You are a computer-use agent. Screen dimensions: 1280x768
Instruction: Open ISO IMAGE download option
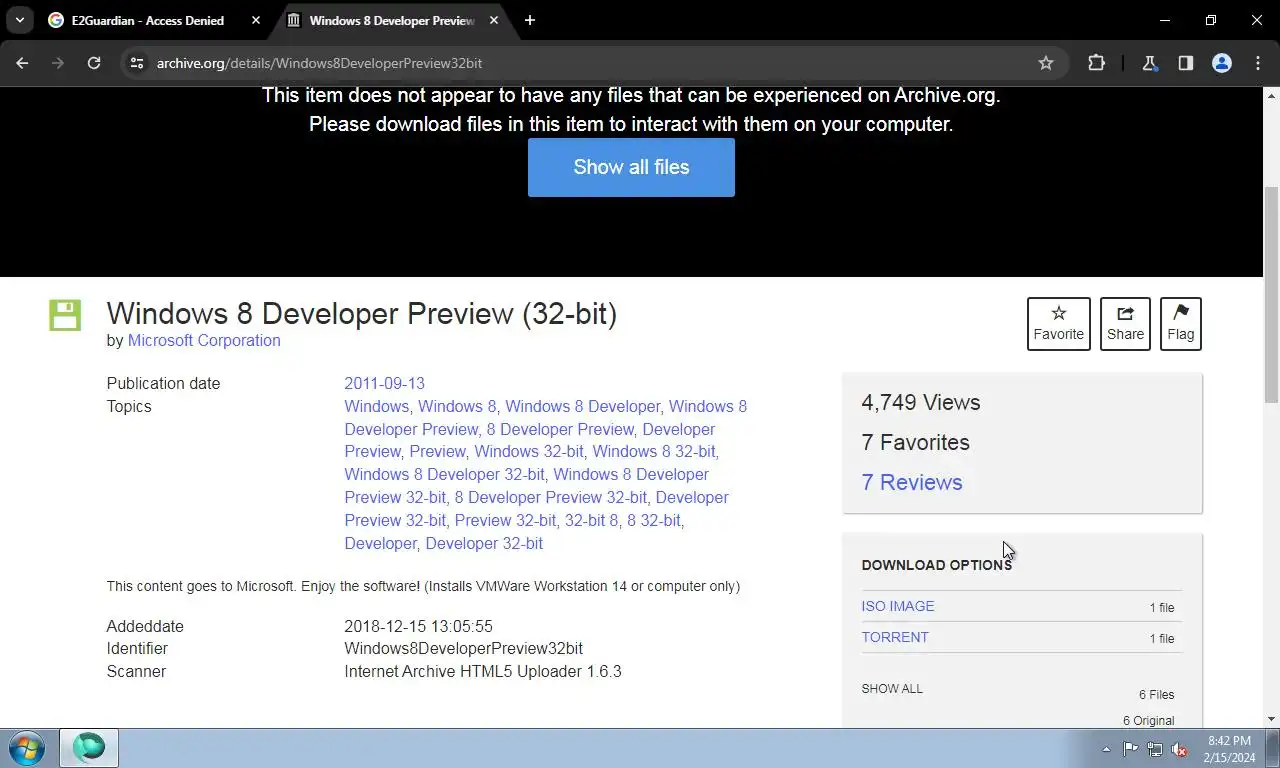coord(898,606)
